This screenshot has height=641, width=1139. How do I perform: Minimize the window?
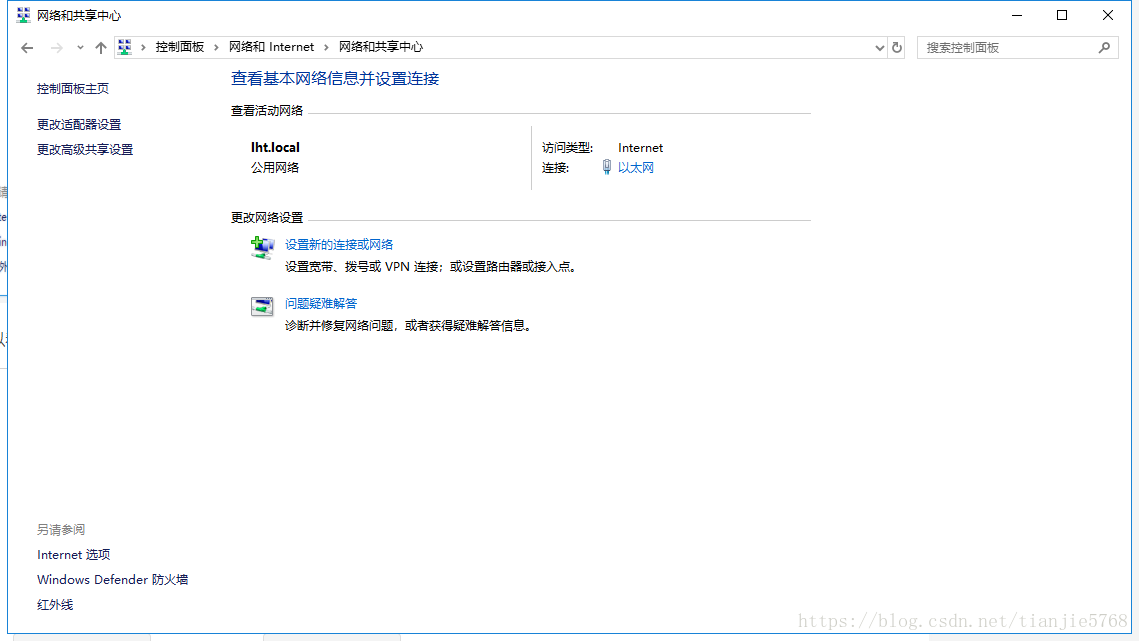tap(1017, 15)
